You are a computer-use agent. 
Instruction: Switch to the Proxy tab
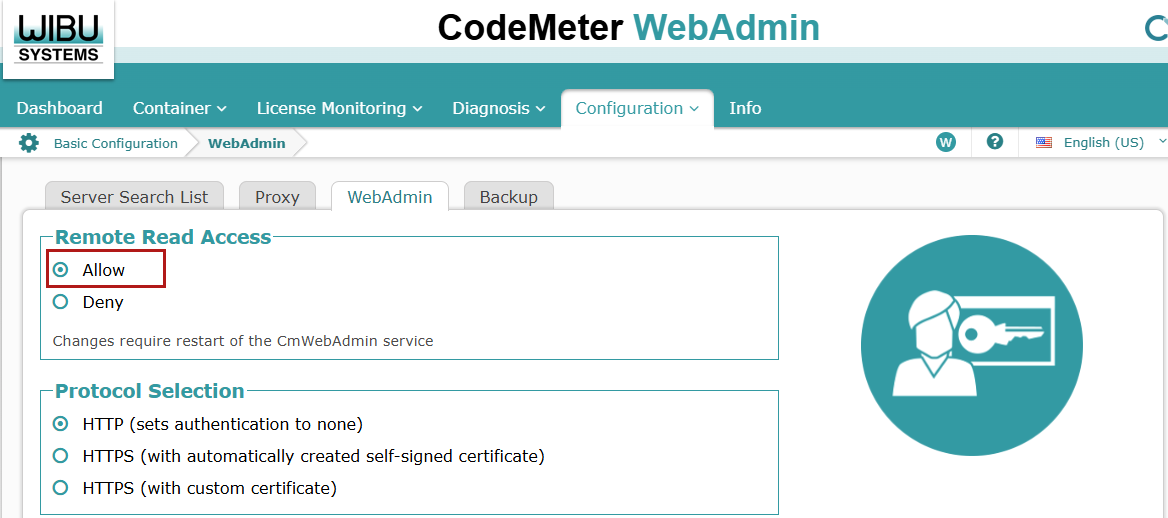[277, 197]
